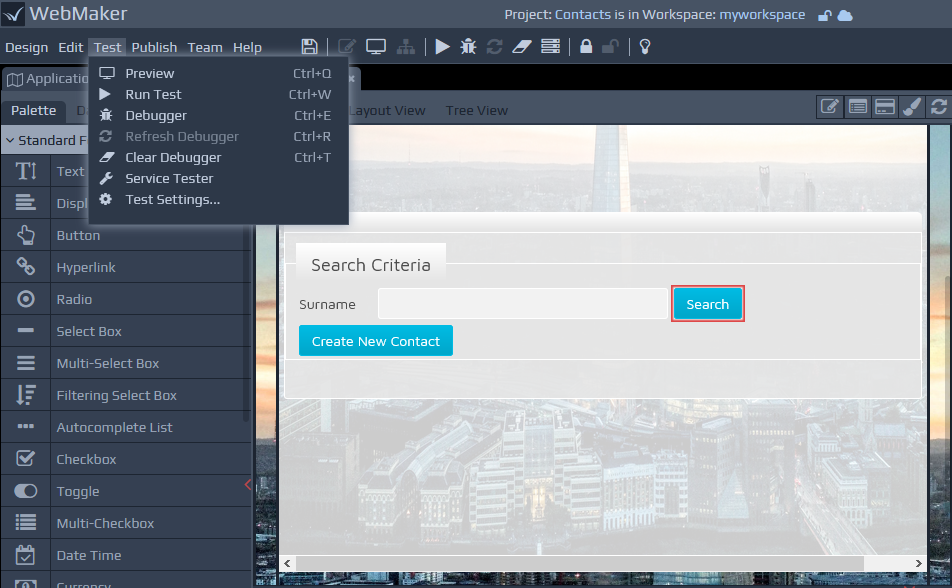The image size is (952, 588).
Task: Close the open Test menu
Action: [x=107, y=47]
